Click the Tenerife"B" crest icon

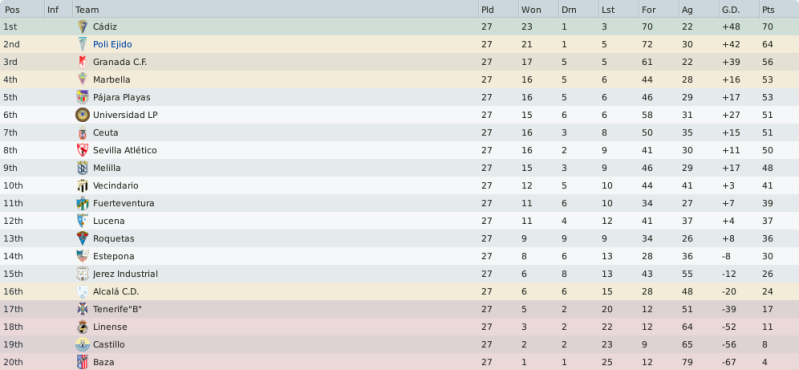pyautogui.click(x=83, y=309)
